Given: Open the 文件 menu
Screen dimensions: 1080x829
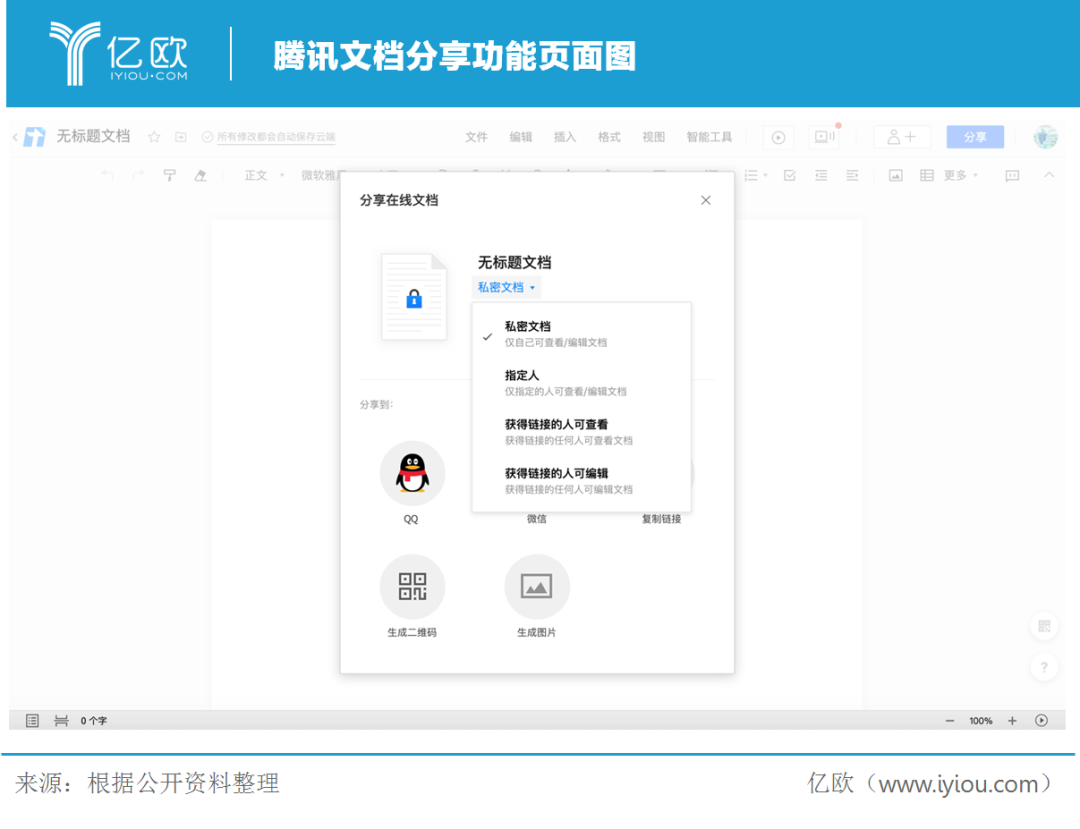Looking at the screenshot, I should (x=476, y=137).
